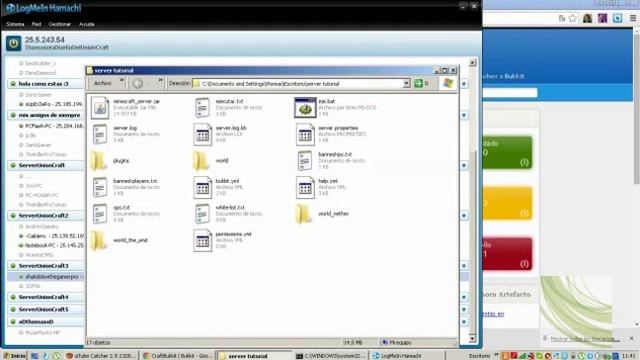Select the server.log text file icon
Image resolution: width=640 pixels, height=360 pixels.
(100, 134)
